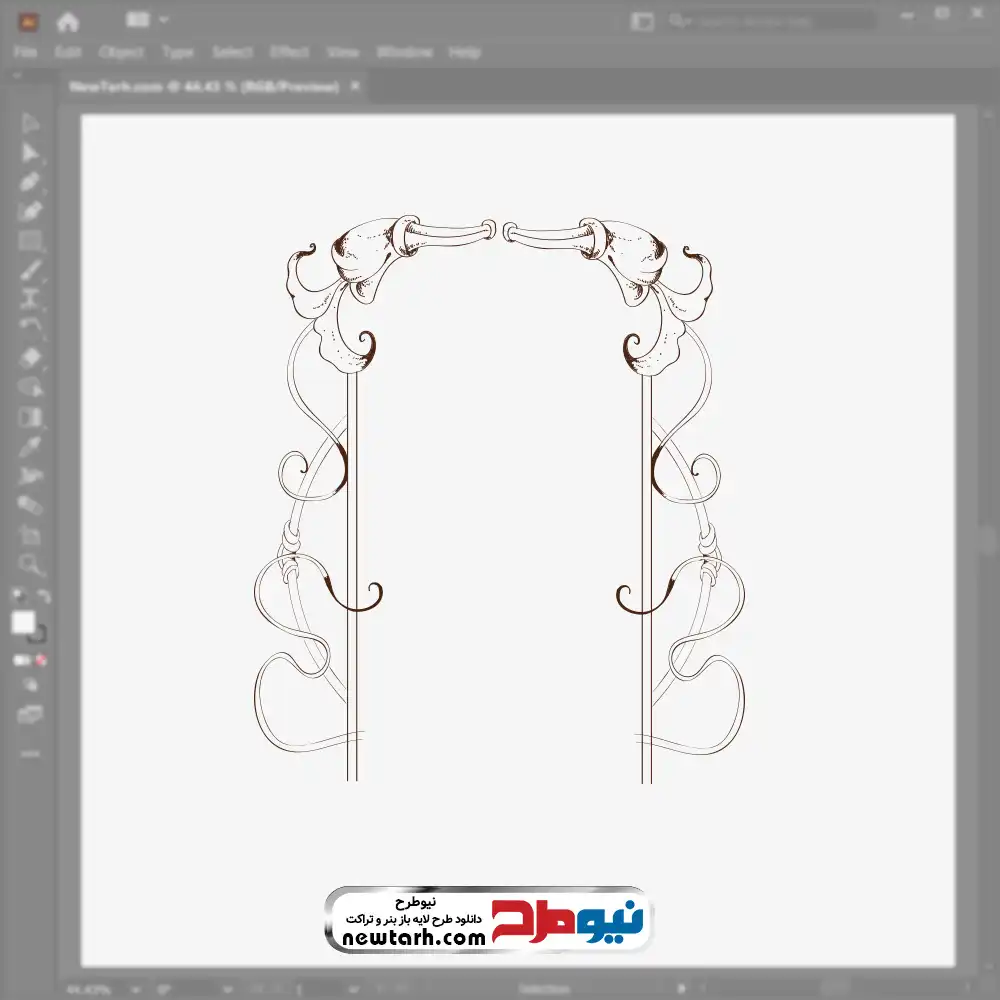Select the Direct Selection tool
This screenshot has width=1000, height=1000.
(x=30, y=153)
